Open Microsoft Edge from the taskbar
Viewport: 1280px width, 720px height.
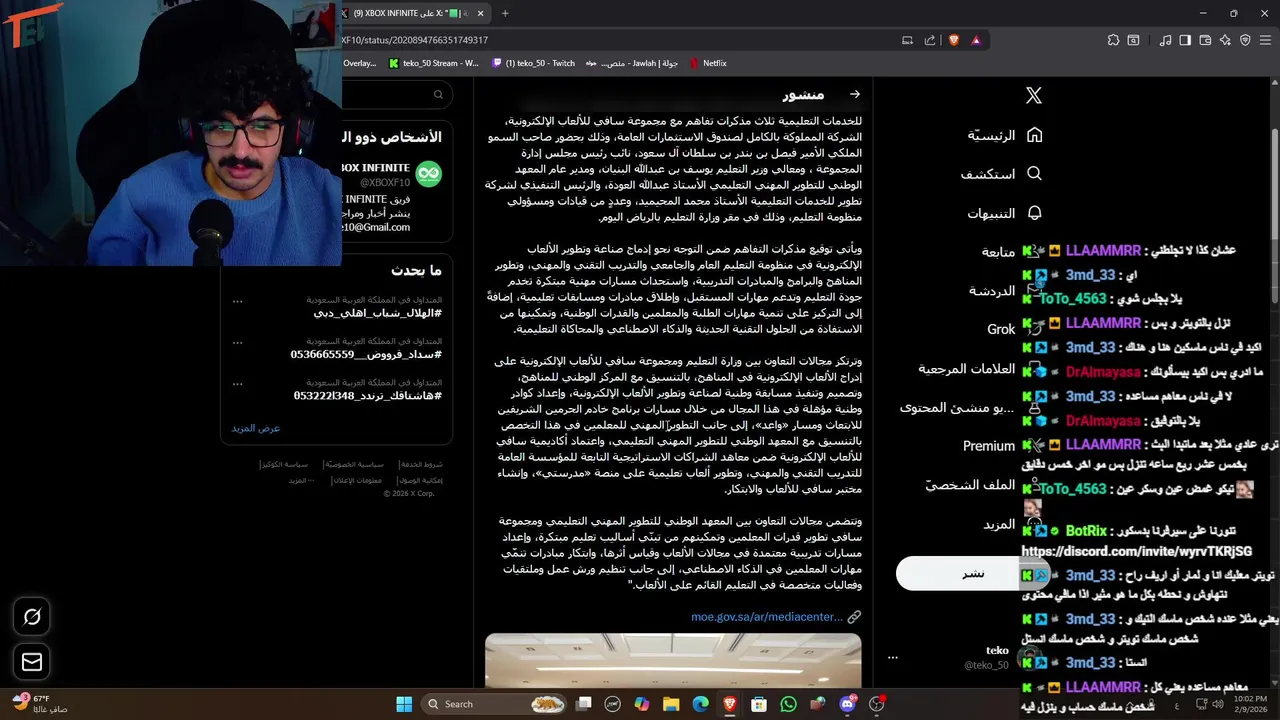pyautogui.click(x=701, y=704)
